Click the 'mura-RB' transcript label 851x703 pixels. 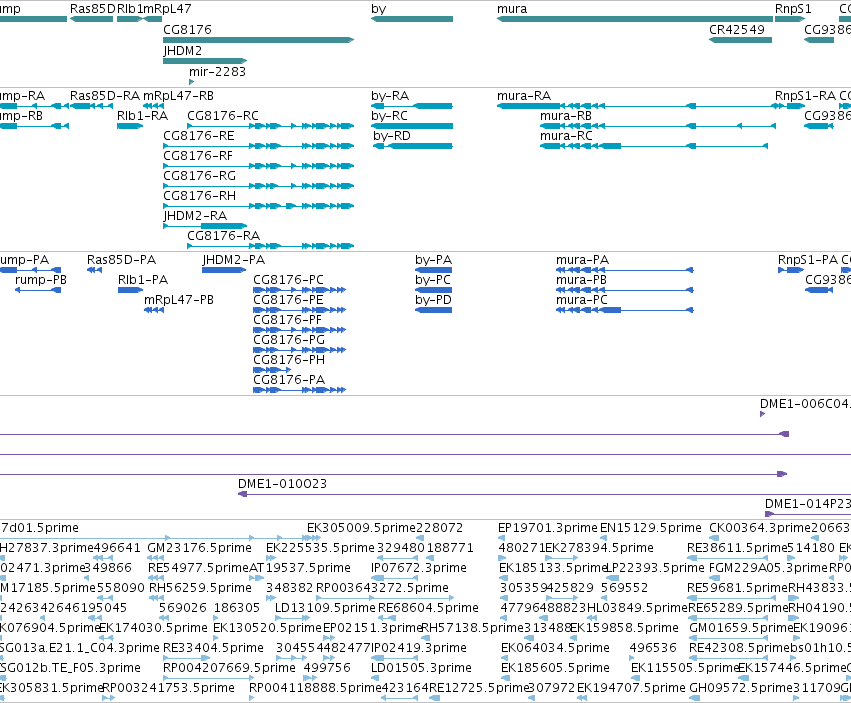coord(566,116)
